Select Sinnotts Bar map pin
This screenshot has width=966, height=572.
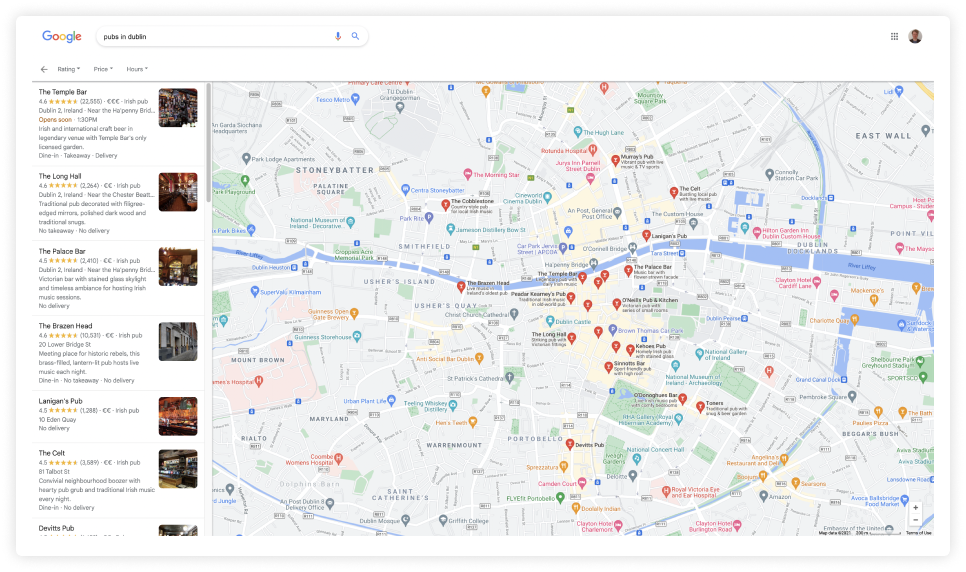[x=608, y=368]
